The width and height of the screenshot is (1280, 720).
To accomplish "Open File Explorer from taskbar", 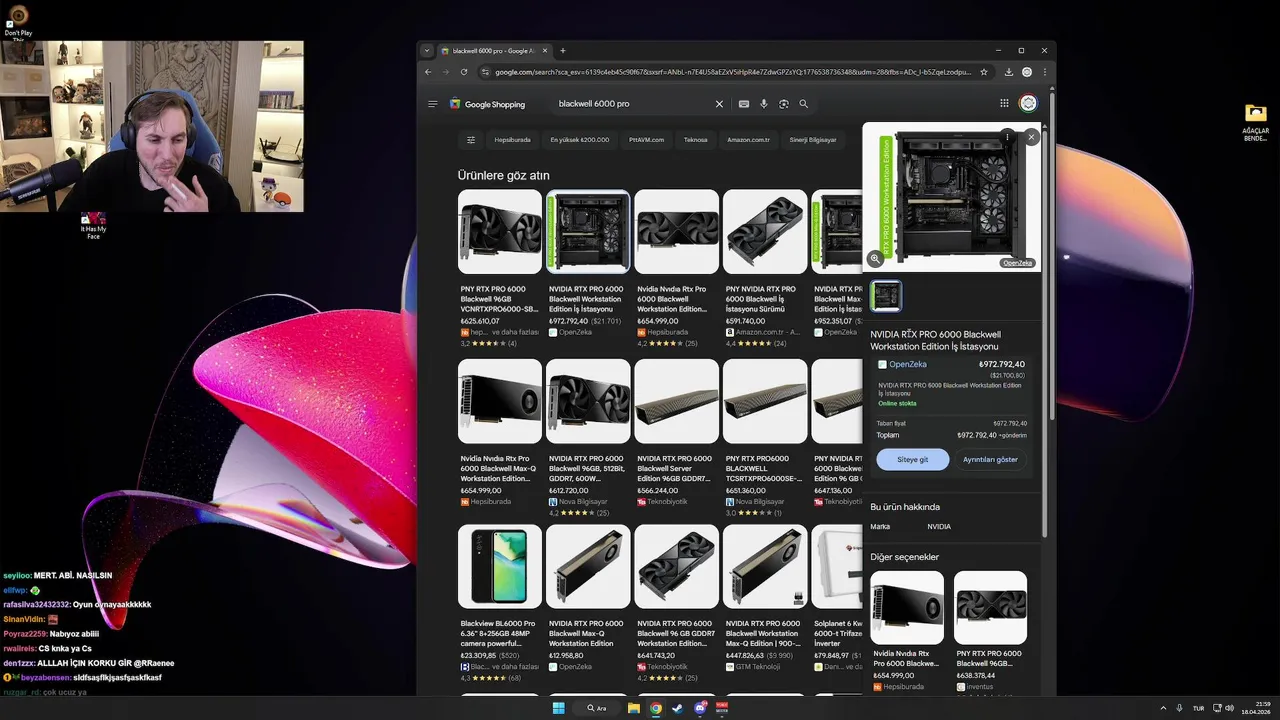I will tap(633, 708).
